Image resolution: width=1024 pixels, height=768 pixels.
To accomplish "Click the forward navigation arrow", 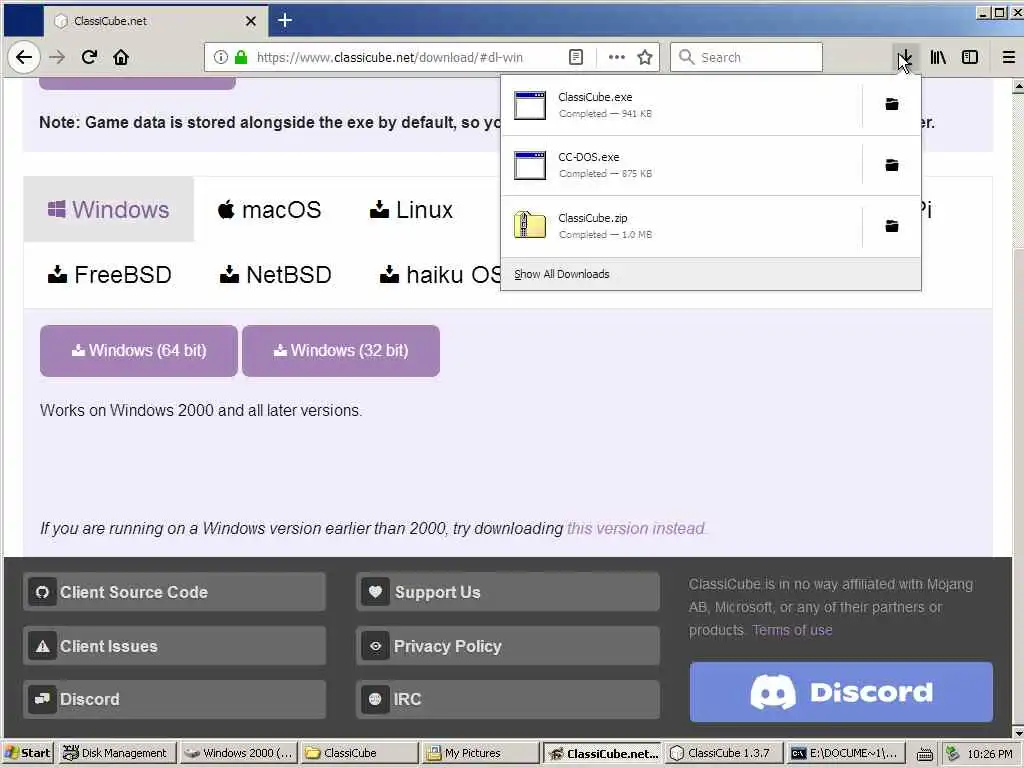I will coord(57,57).
